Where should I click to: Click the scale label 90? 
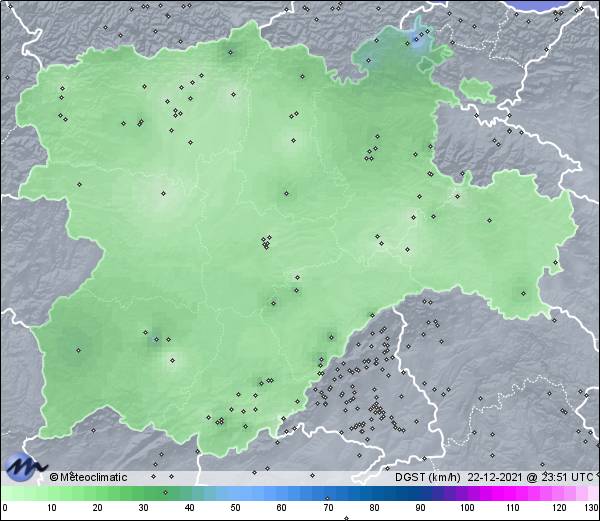421,508
